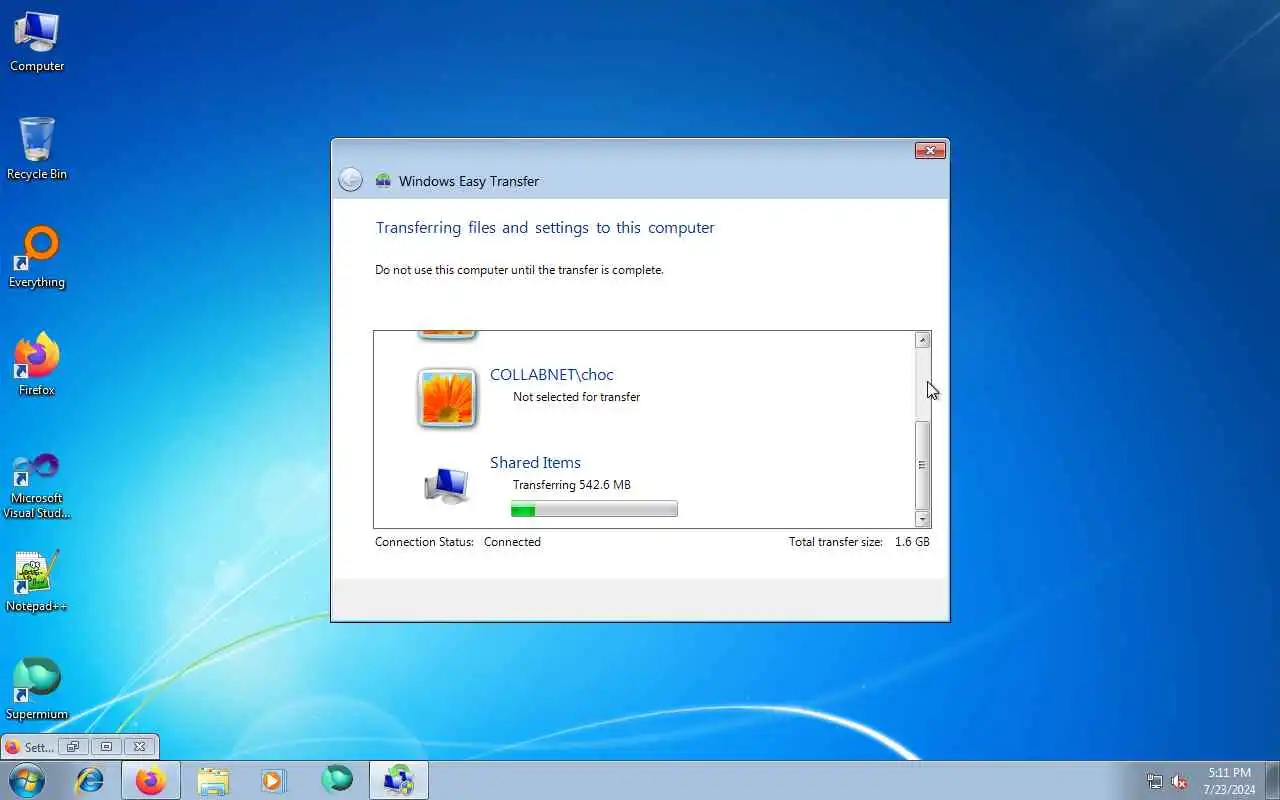
Task: Open the Computer desktop icon
Action: (37, 42)
